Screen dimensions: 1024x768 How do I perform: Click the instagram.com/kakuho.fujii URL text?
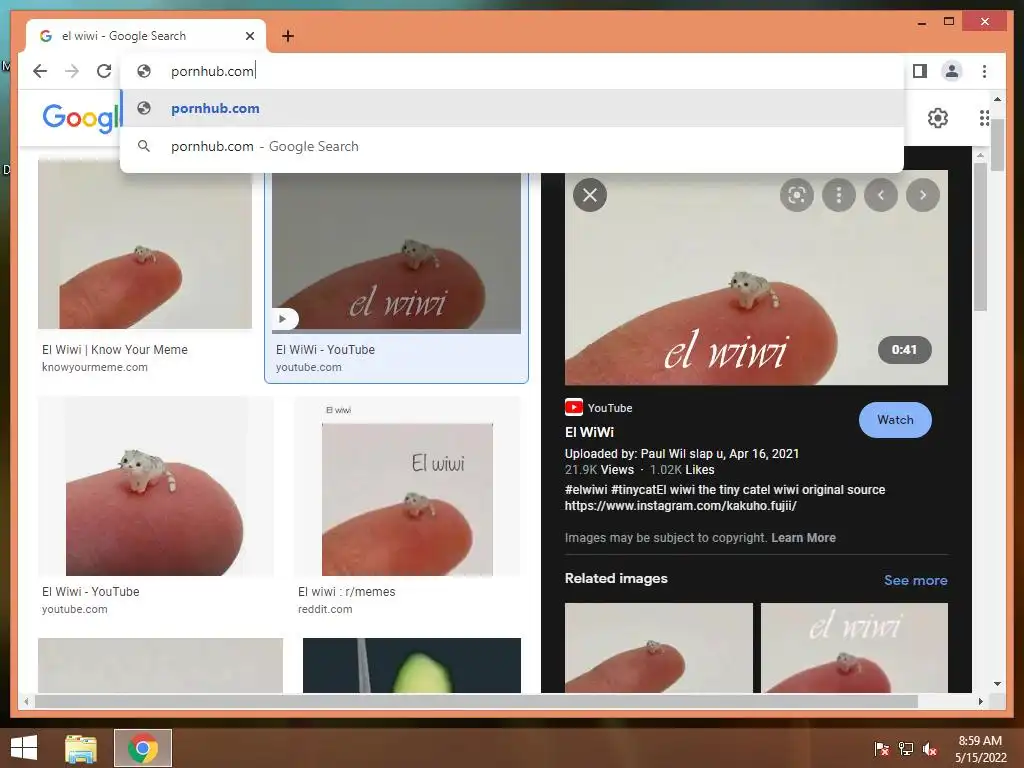pyautogui.click(x=680, y=505)
